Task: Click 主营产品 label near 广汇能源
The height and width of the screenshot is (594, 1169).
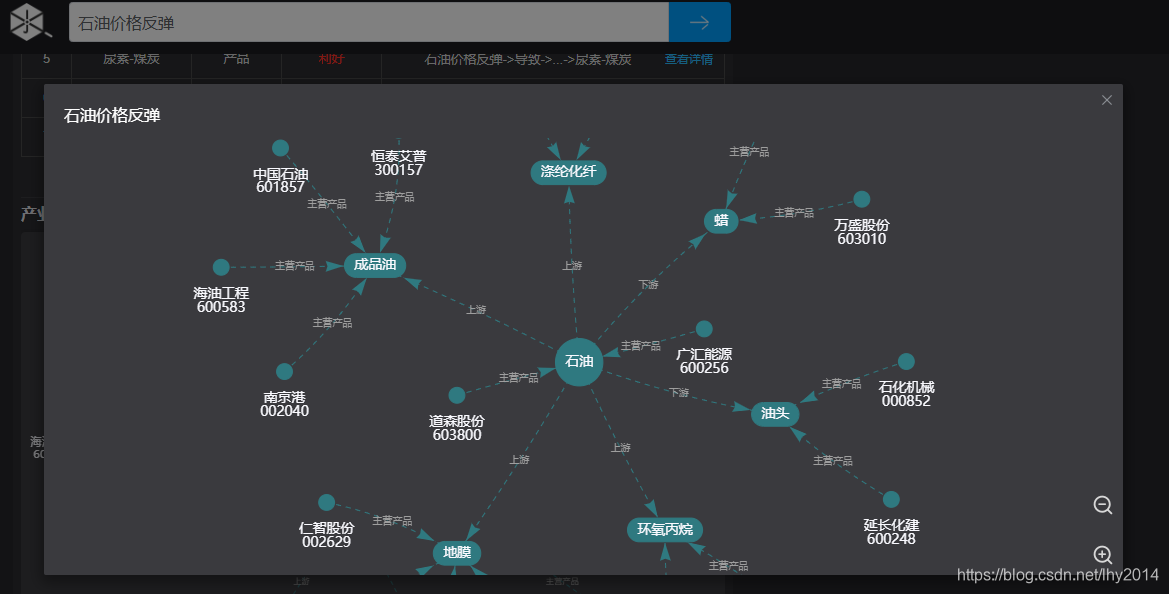Action: [640, 346]
